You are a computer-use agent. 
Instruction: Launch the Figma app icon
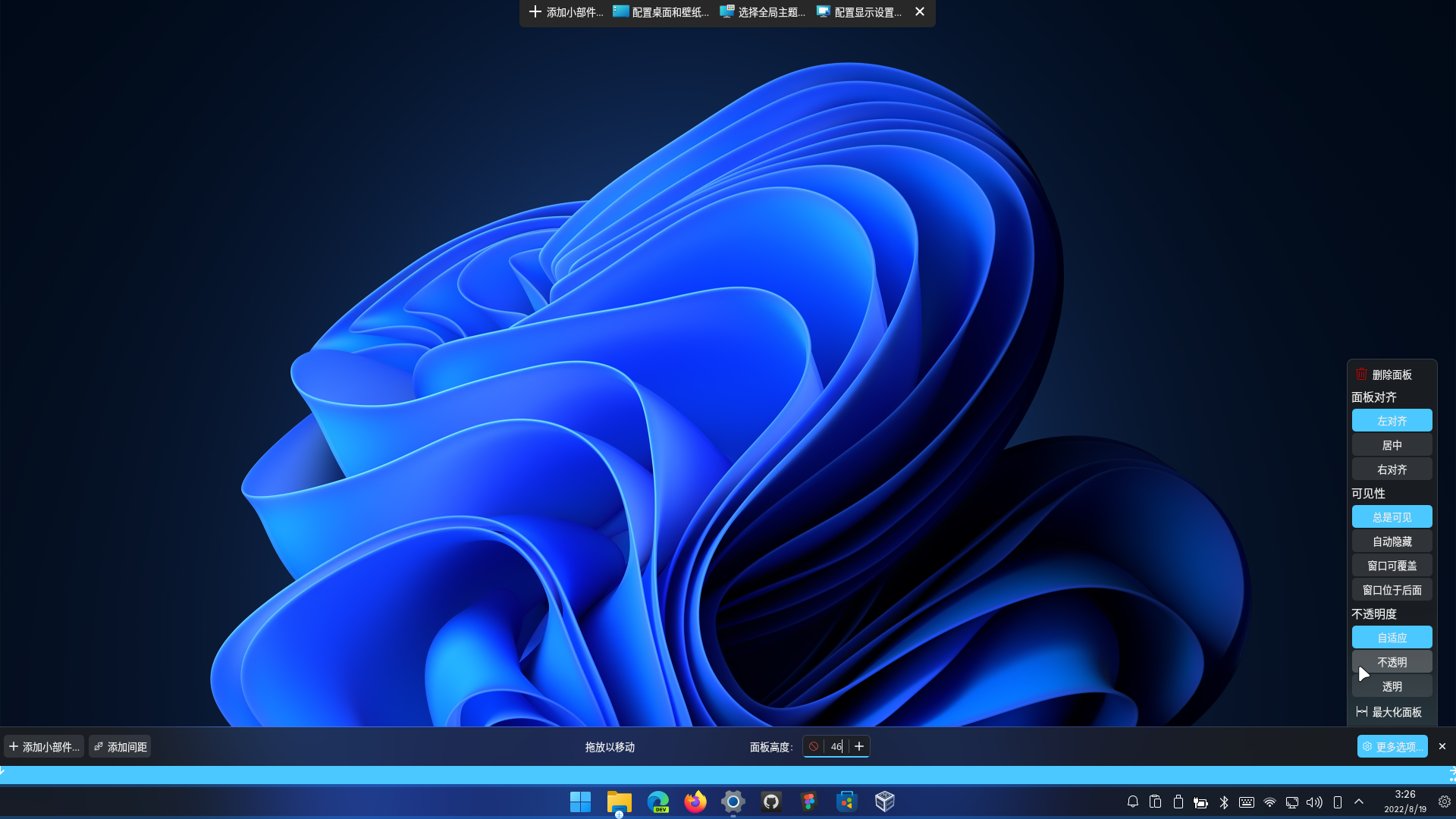pos(809,802)
